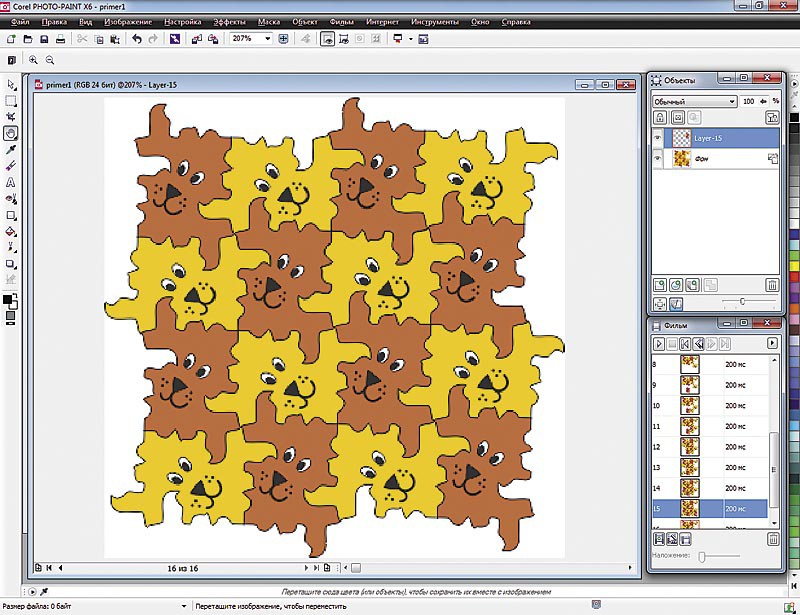
Task: Click the Save Frame icon in Film panel
Action: click(x=685, y=539)
